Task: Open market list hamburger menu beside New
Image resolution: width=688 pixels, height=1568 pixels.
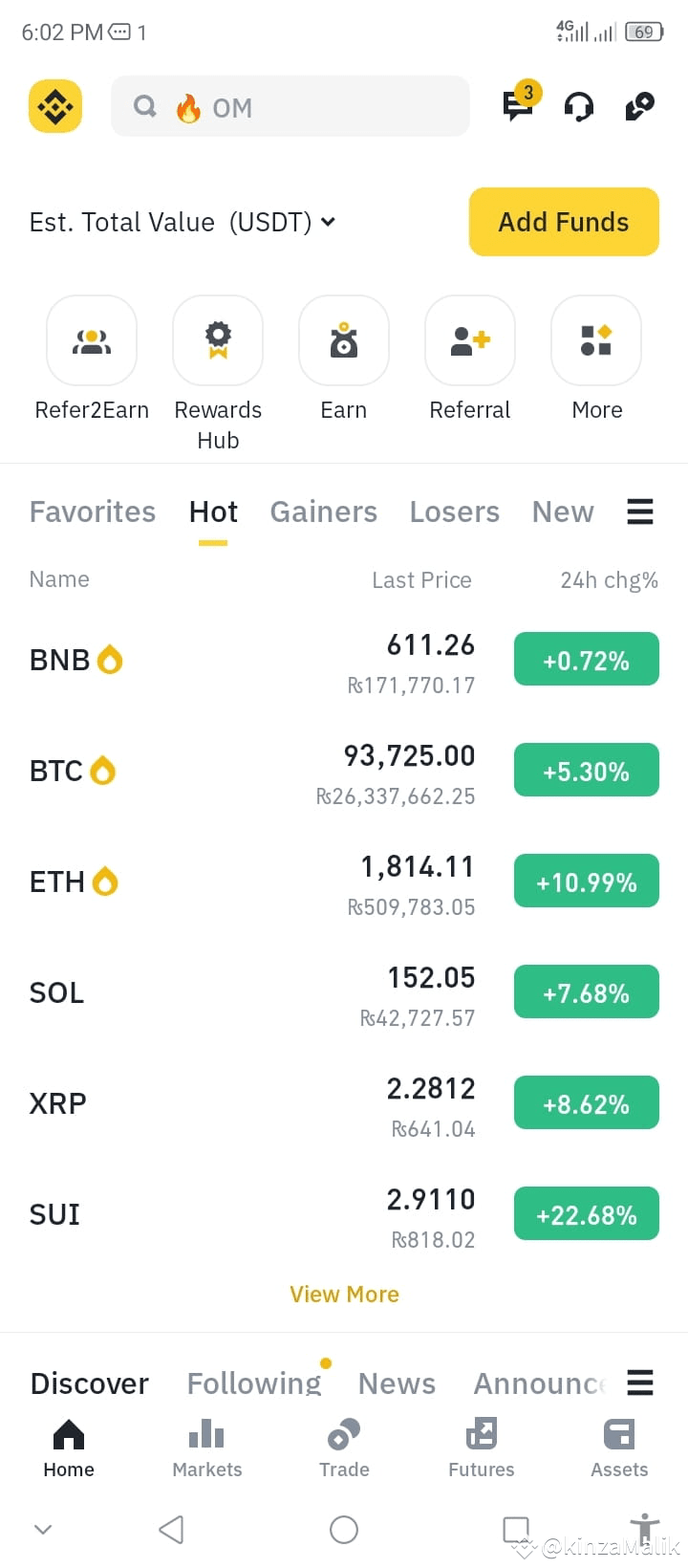Action: tap(640, 512)
